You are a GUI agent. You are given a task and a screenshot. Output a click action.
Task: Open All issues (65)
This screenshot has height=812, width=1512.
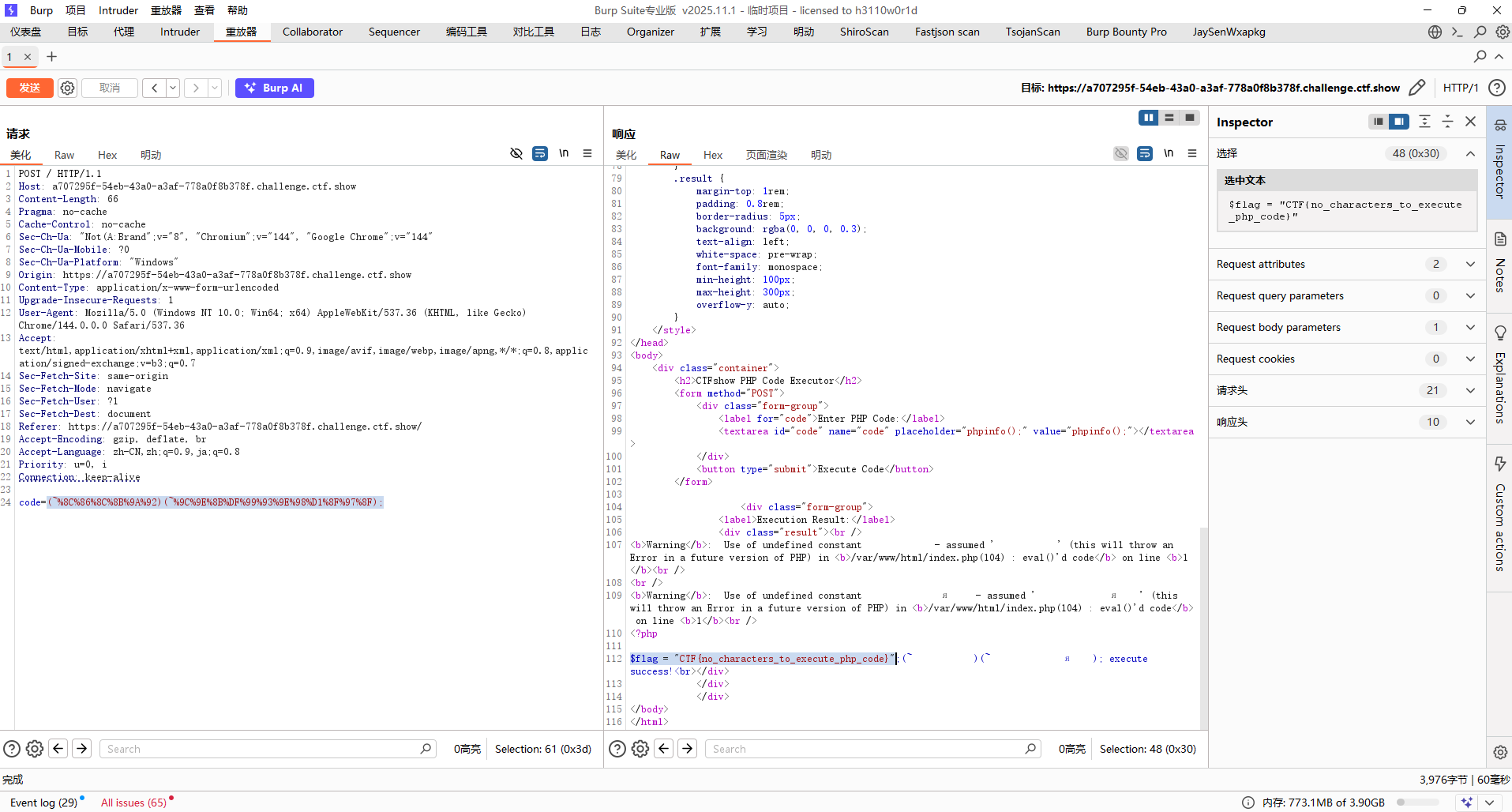tap(134, 803)
